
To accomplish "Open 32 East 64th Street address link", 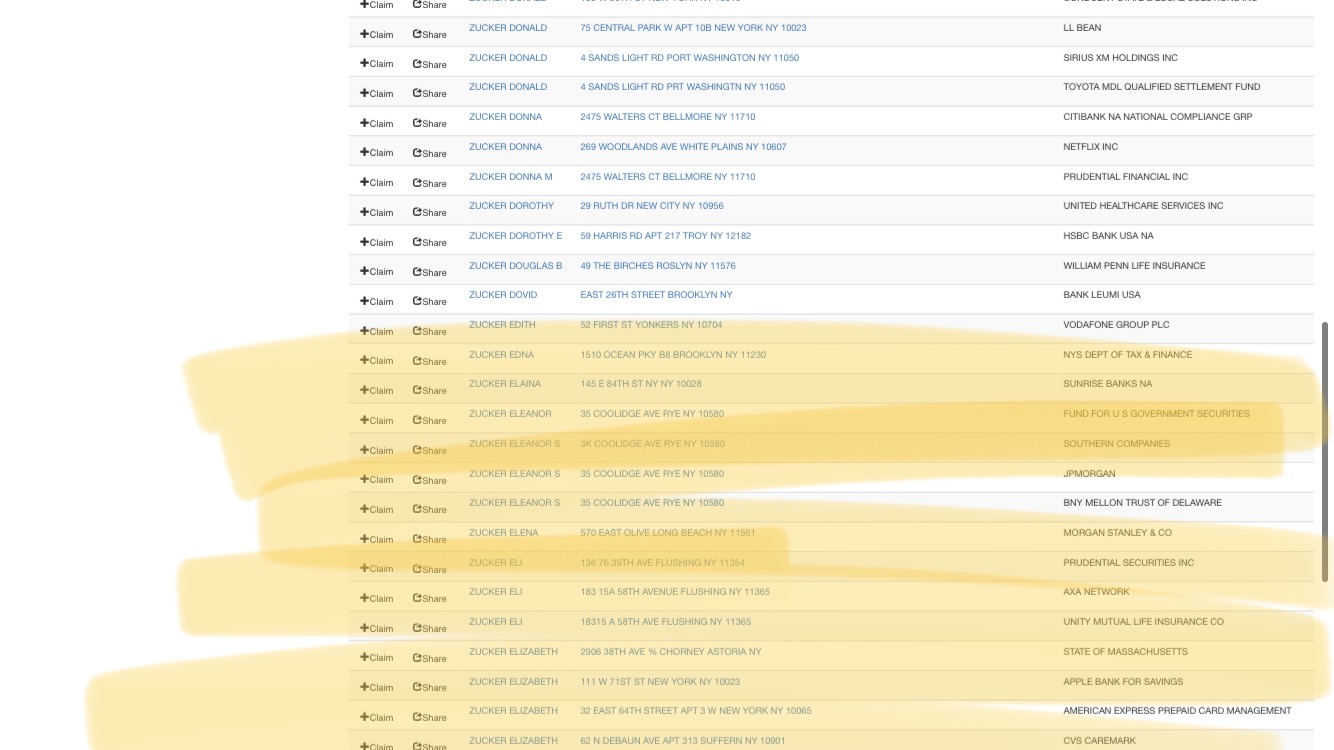I will coord(696,711).
